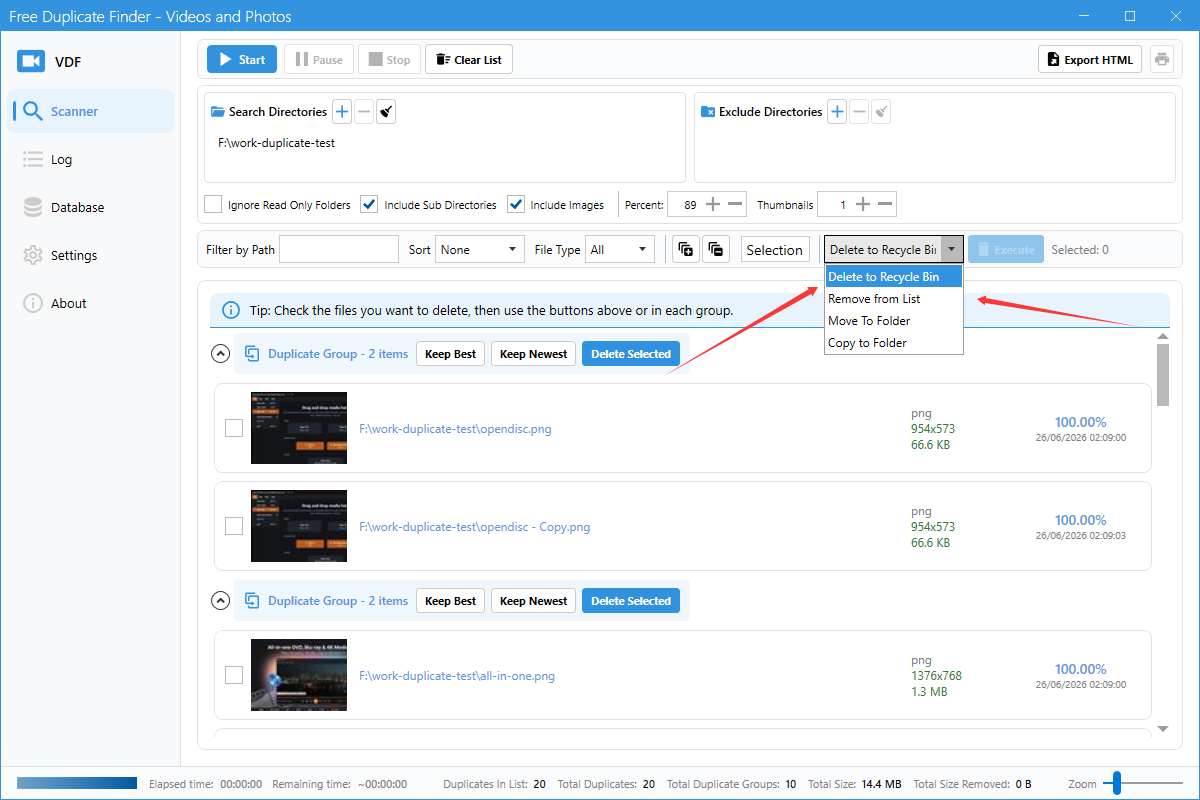The height and width of the screenshot is (800, 1200).
Task: Check the box for opendisc - Copy.png
Action: click(x=234, y=526)
